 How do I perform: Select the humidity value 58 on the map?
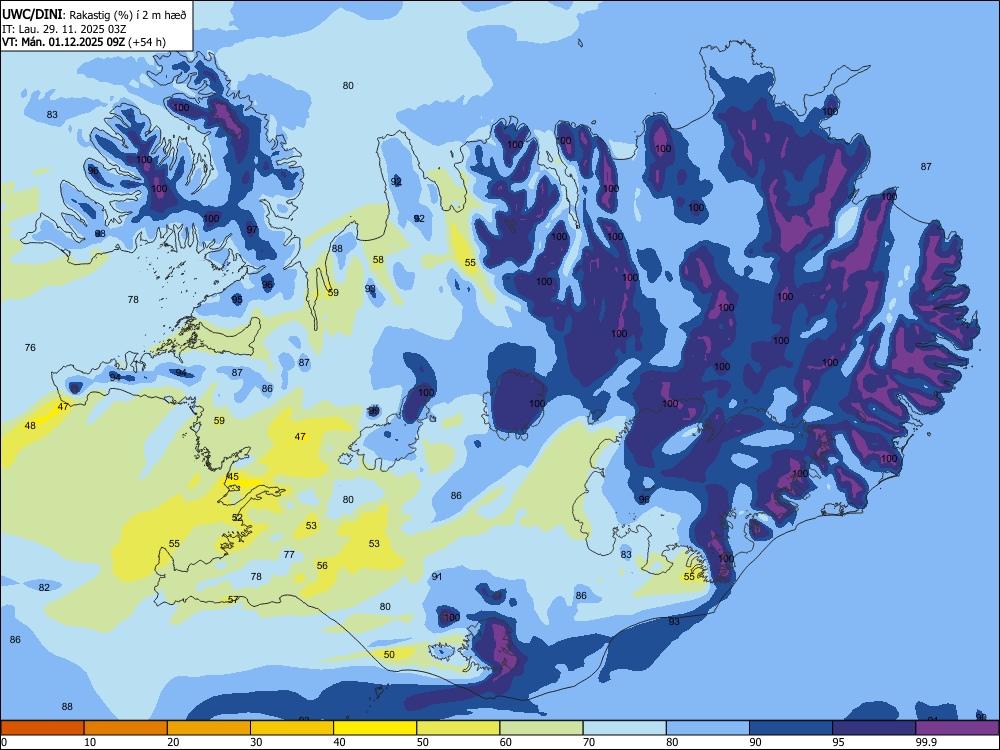pyautogui.click(x=378, y=260)
